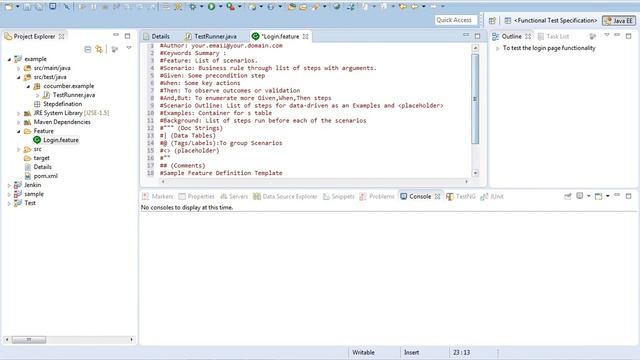Switch to the Task List tab
Image resolution: width=640 pixels, height=360 pixels.
tap(553, 36)
